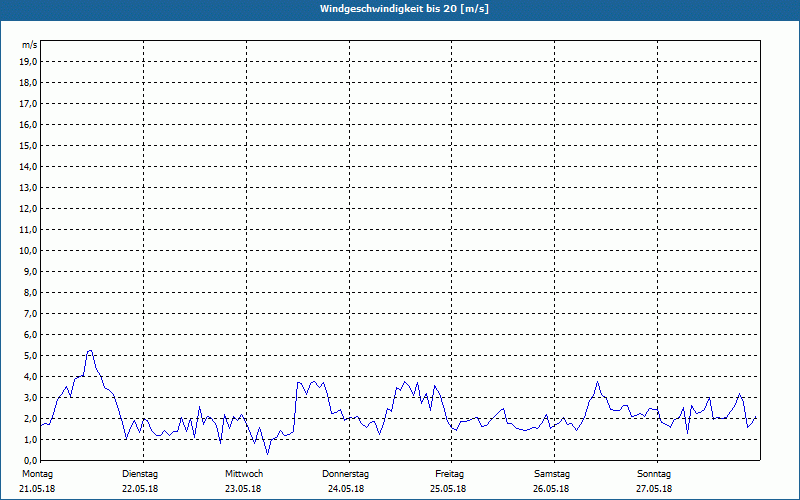800x500 pixels.
Task: Click the date 26.05.18
Action: click(x=551, y=489)
